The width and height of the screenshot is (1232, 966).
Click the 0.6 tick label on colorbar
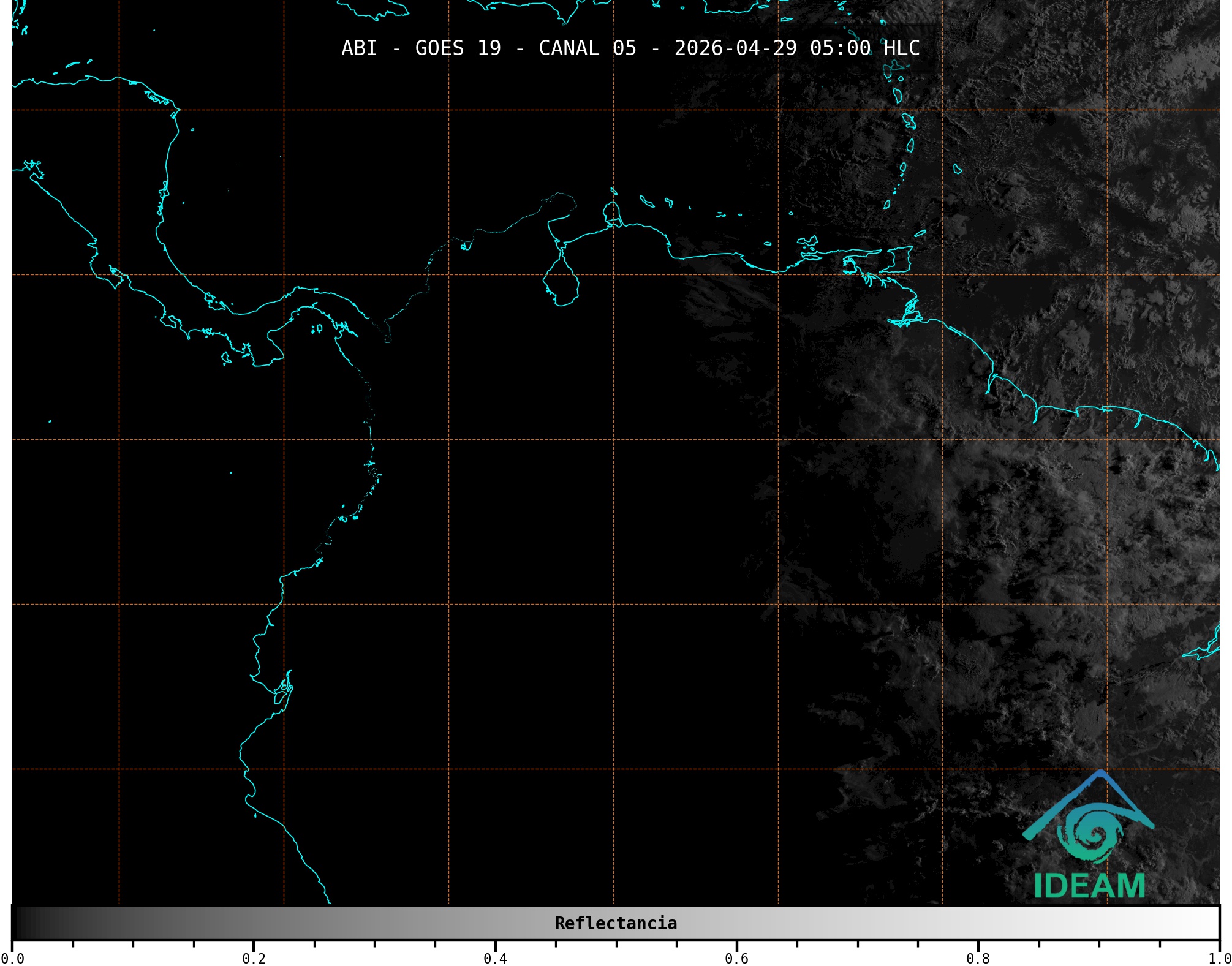[x=736, y=959]
